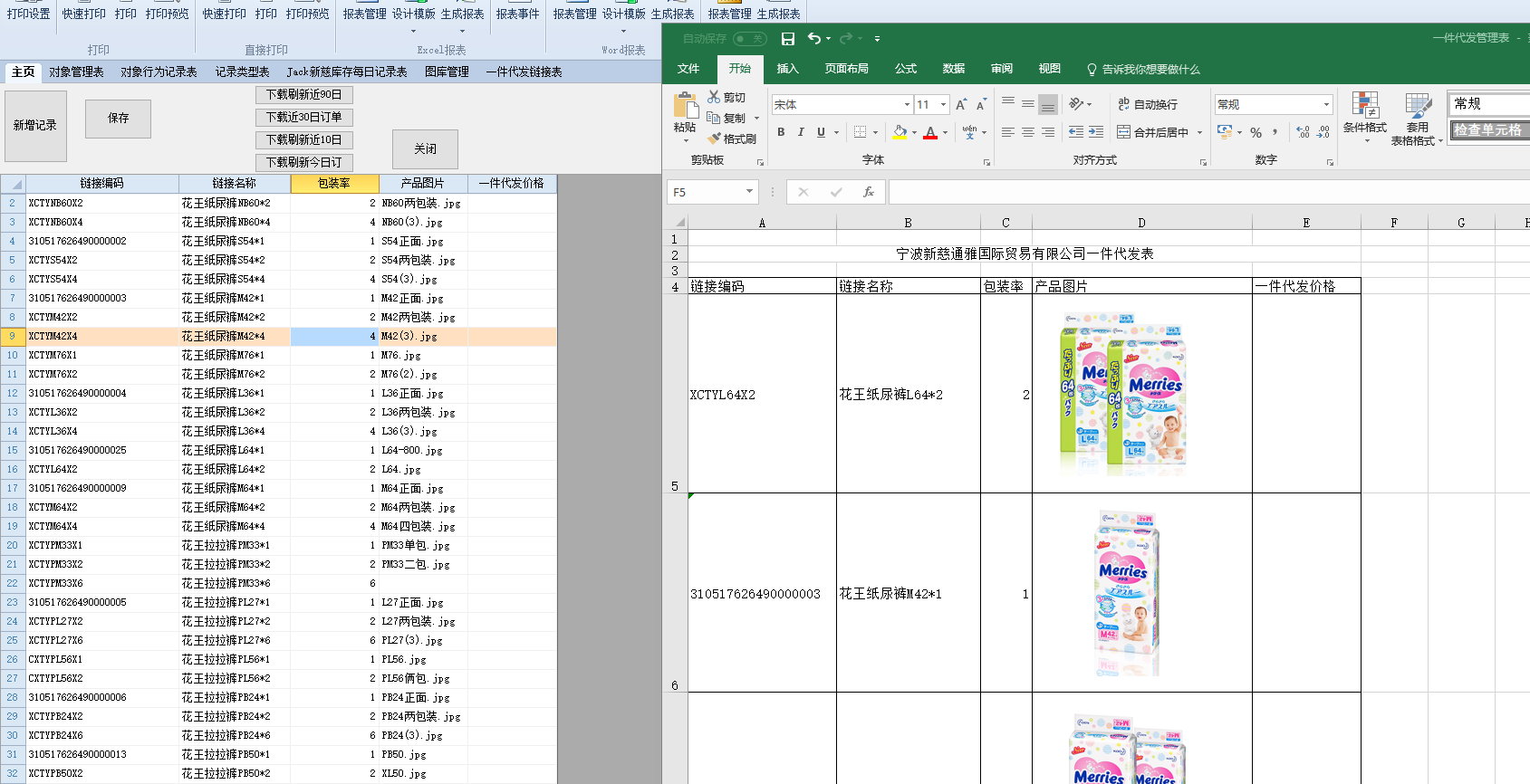Open the 对象管理表 tab
This screenshot has width=1530, height=784.
pos(76,72)
